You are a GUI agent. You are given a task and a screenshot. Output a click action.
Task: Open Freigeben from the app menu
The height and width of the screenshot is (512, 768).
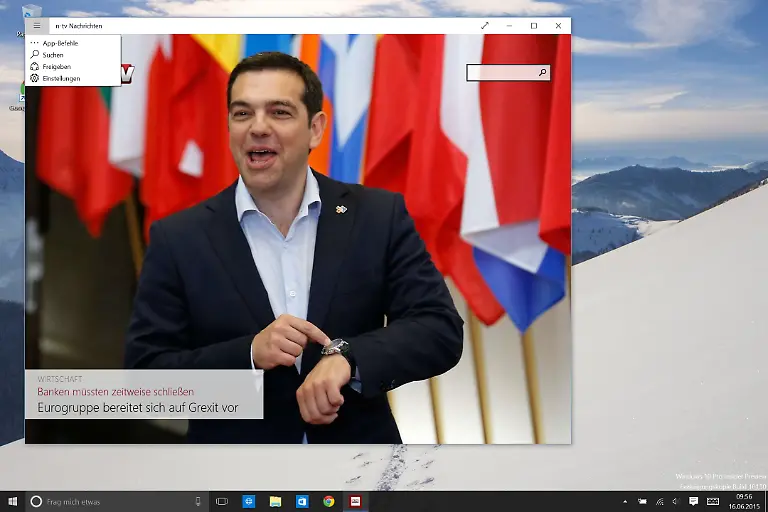pos(56,67)
